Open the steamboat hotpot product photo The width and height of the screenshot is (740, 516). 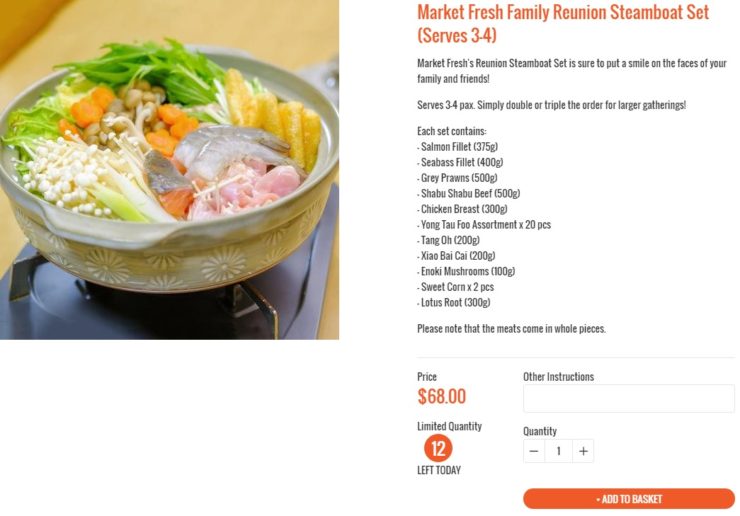[x=169, y=169]
